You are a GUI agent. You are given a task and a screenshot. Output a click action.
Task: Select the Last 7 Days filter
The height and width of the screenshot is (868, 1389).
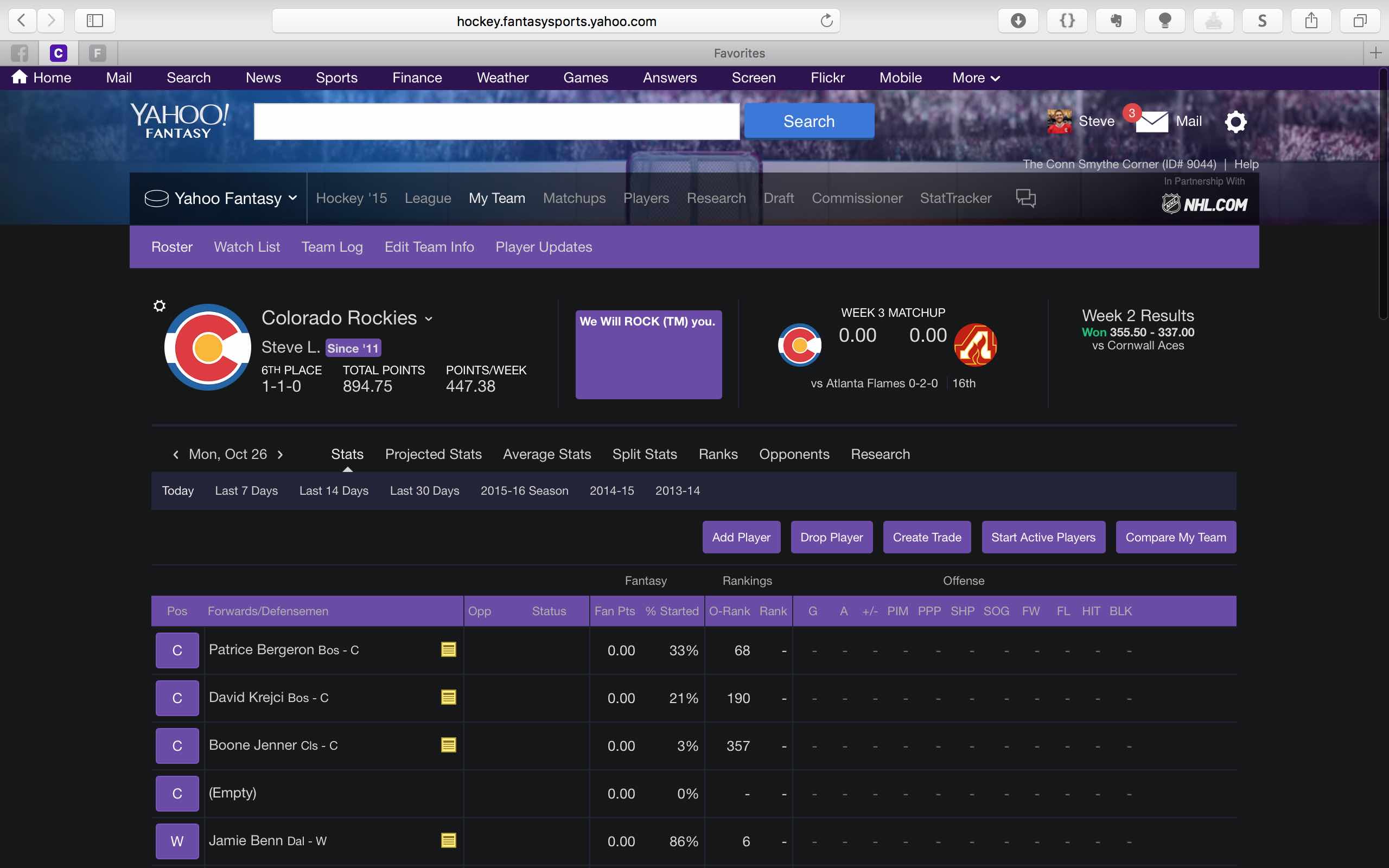tap(246, 490)
